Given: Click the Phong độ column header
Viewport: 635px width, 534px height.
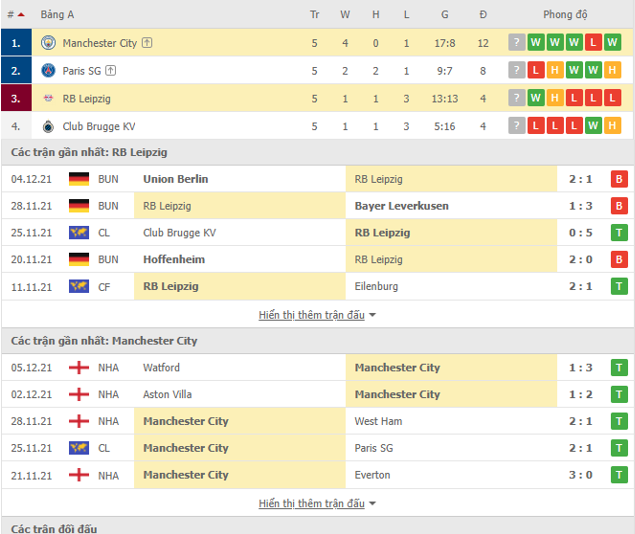Looking at the screenshot, I should click(x=565, y=15).
